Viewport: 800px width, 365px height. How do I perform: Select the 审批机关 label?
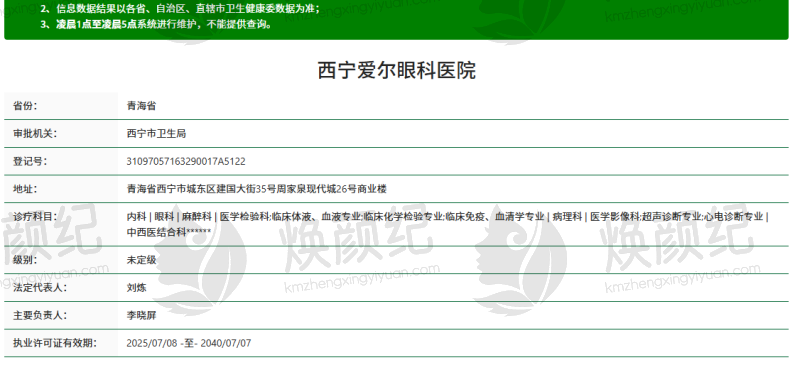pos(35,134)
